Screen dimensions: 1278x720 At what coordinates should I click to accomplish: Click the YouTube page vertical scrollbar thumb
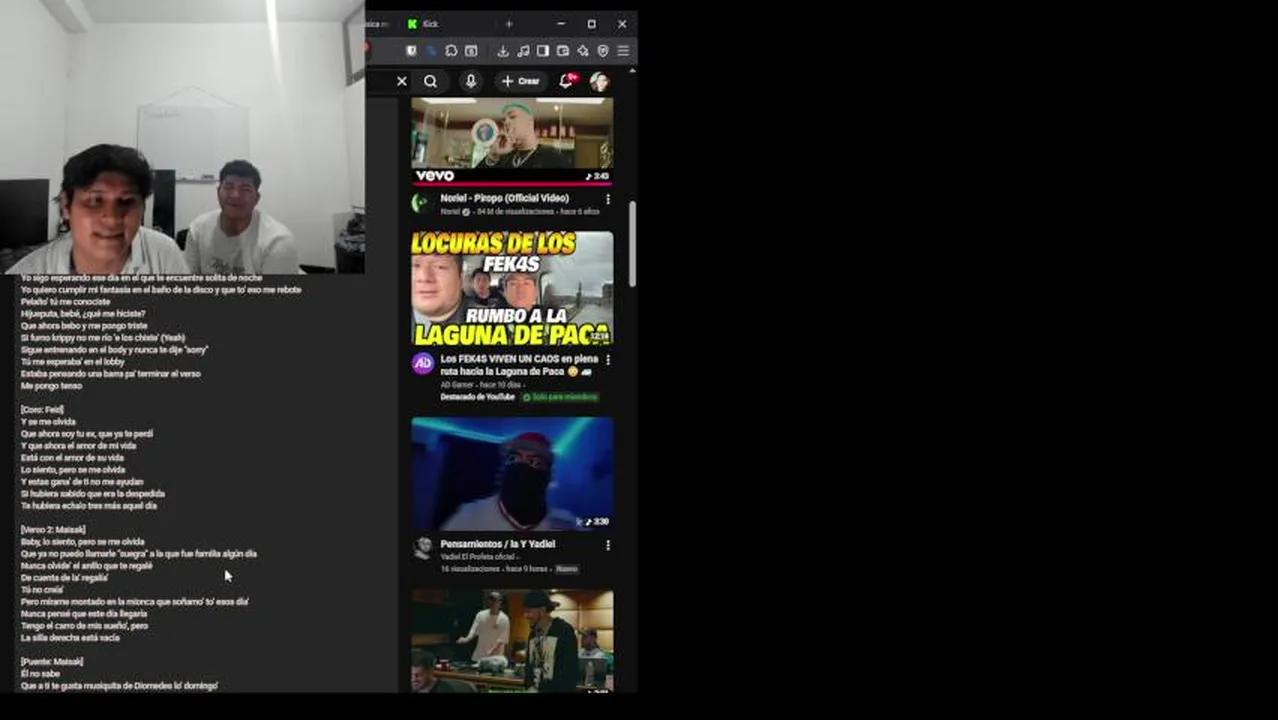(x=632, y=244)
